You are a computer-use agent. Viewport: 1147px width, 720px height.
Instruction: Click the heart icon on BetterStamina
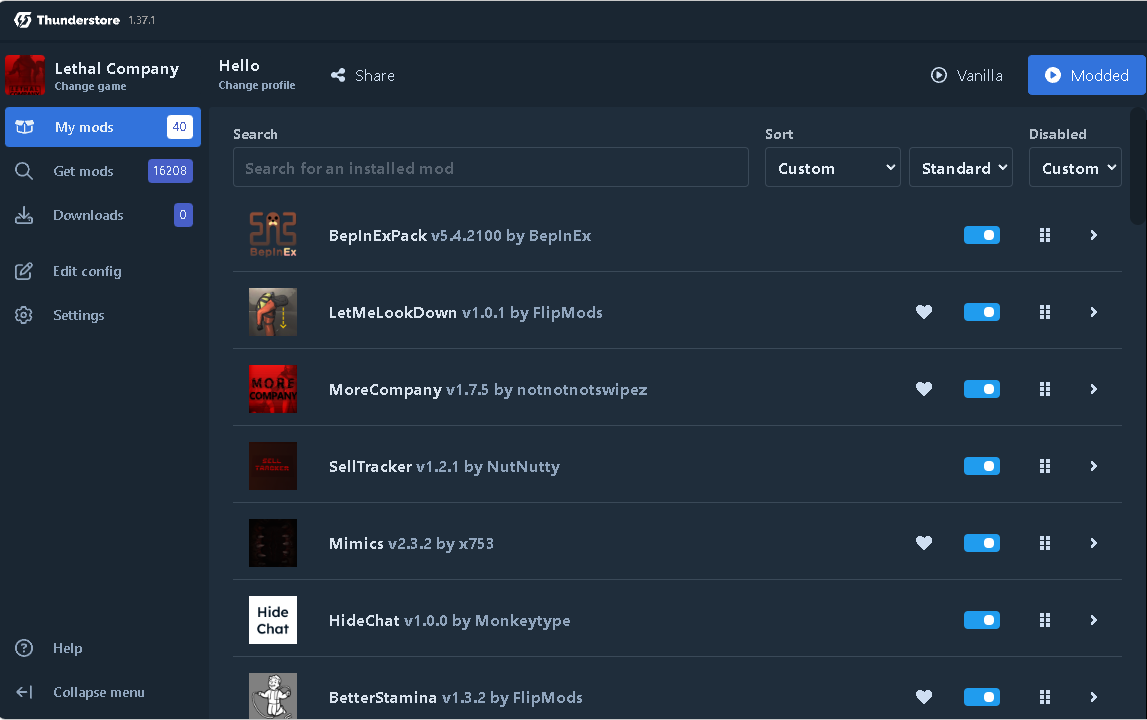pos(924,697)
